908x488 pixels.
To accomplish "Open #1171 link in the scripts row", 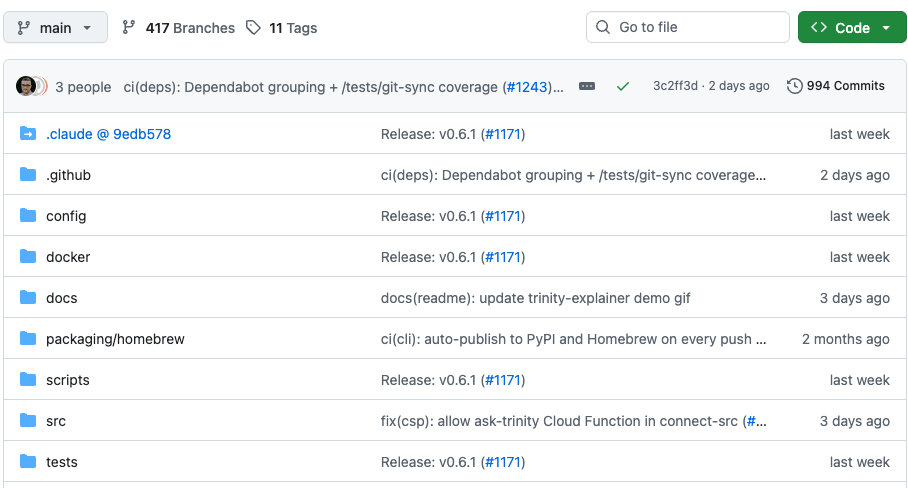I will 503,380.
